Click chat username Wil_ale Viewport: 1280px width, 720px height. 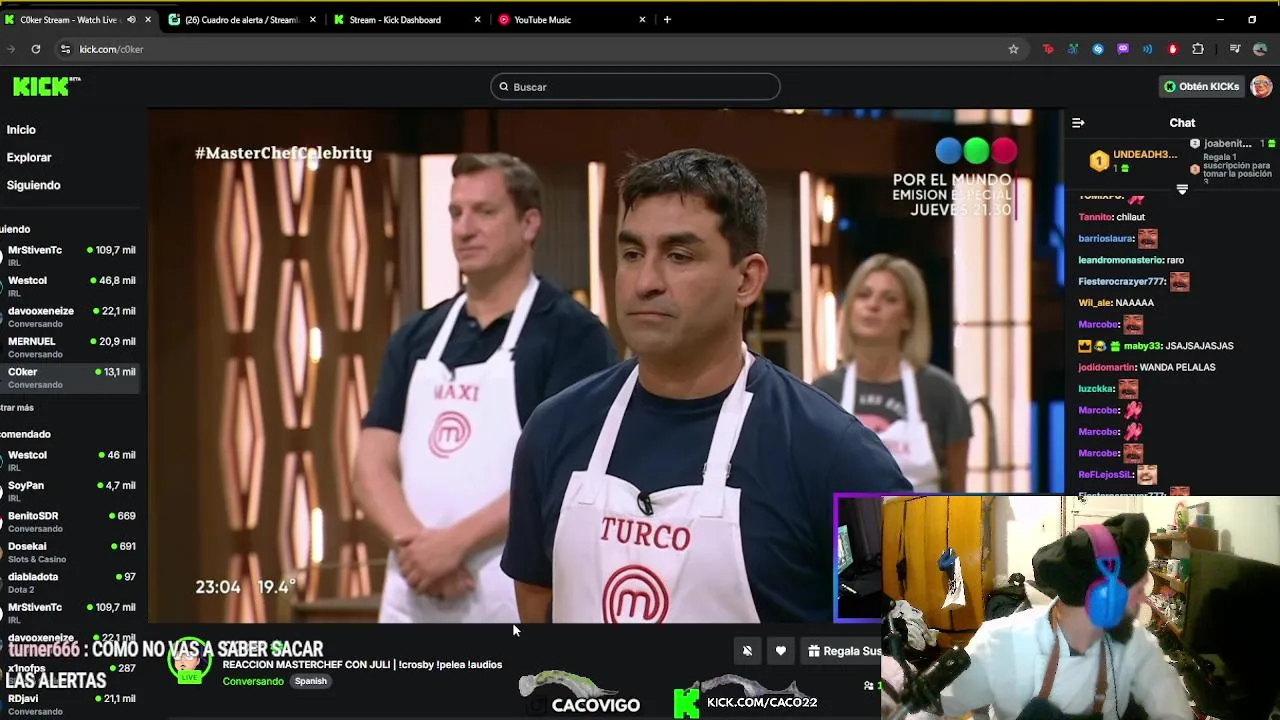click(1093, 303)
